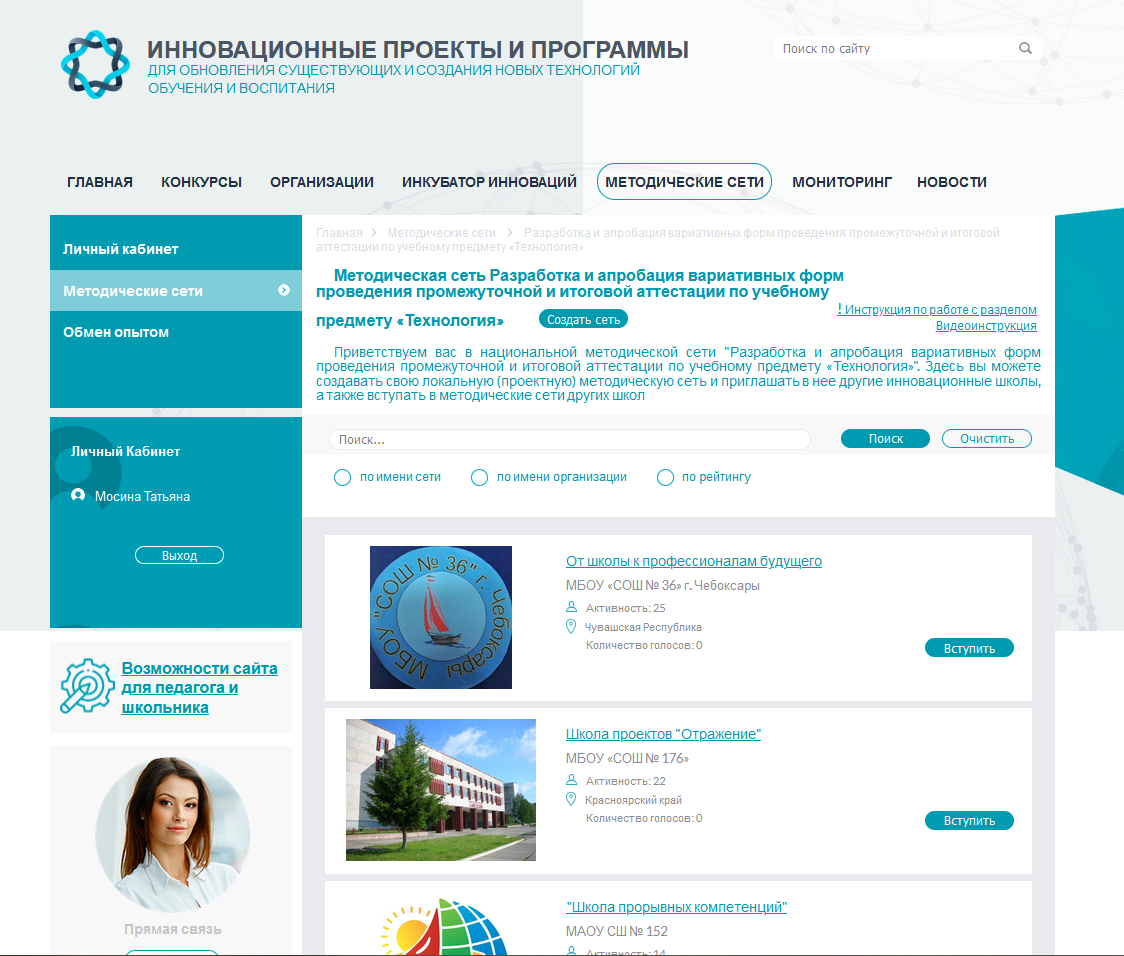The height and width of the screenshot is (956, 1124).
Task: Focus the 'Поиск по сайту' field
Action: [x=896, y=49]
